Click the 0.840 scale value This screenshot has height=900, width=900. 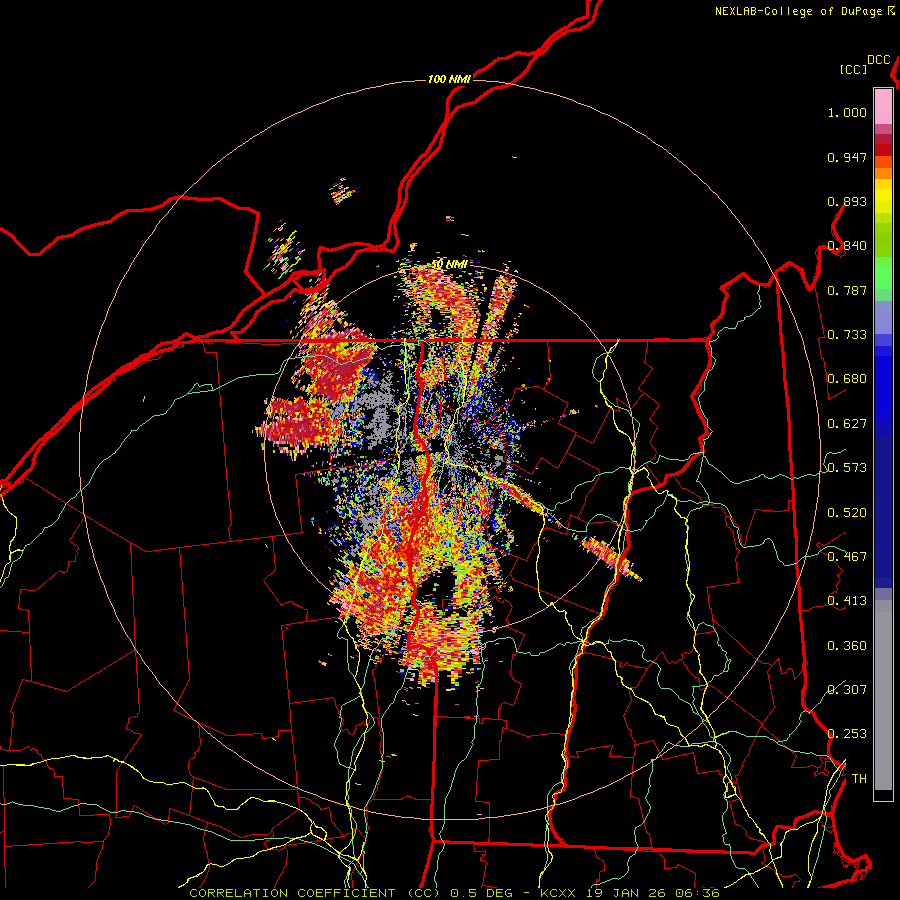pos(847,246)
